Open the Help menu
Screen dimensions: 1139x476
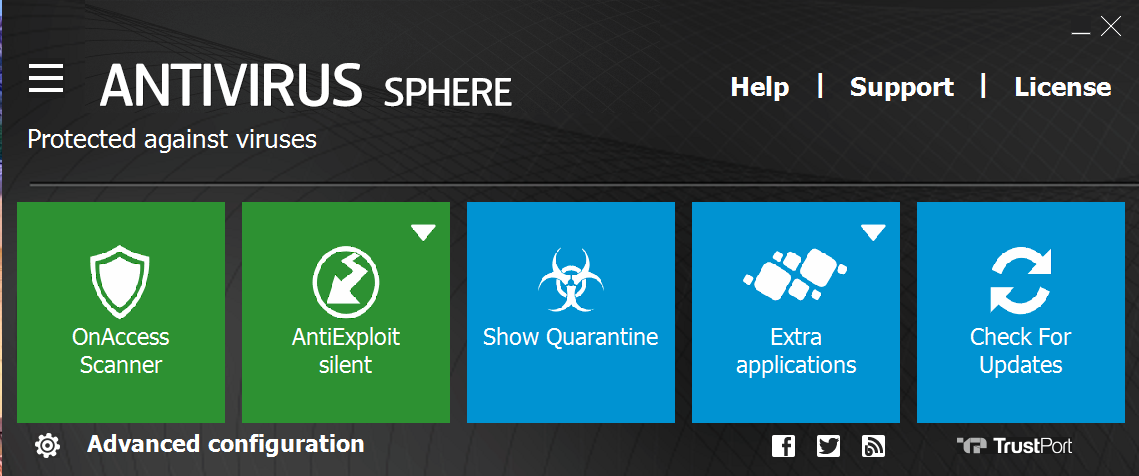click(760, 87)
